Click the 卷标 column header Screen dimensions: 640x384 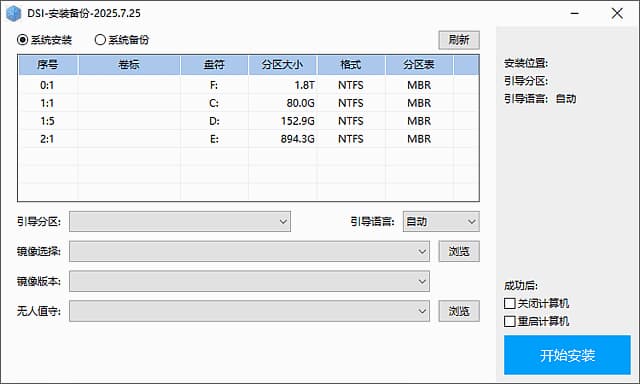[x=129, y=65]
